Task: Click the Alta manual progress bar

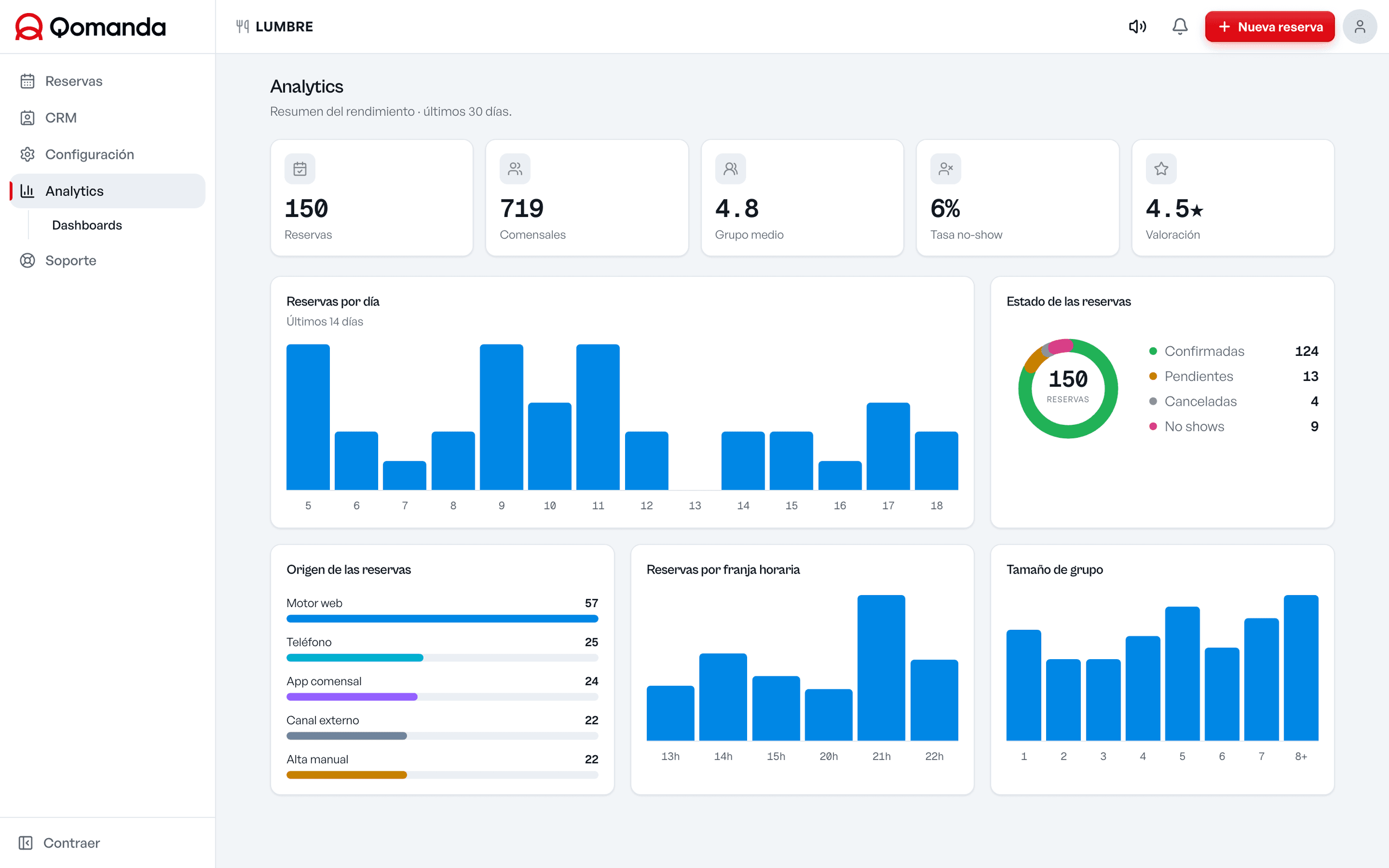Action: tap(442, 775)
